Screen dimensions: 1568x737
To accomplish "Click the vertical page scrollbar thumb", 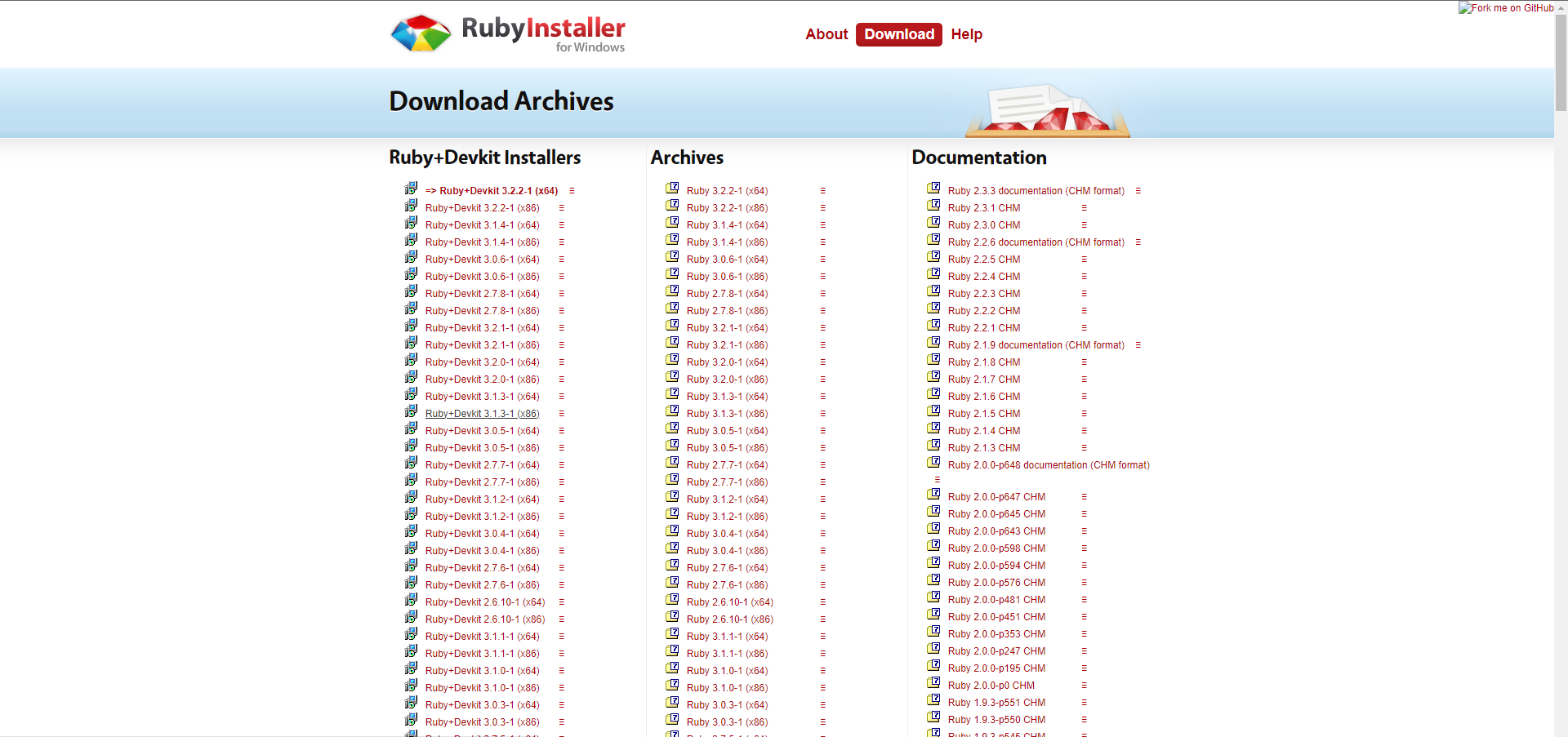I will pos(1561,63).
